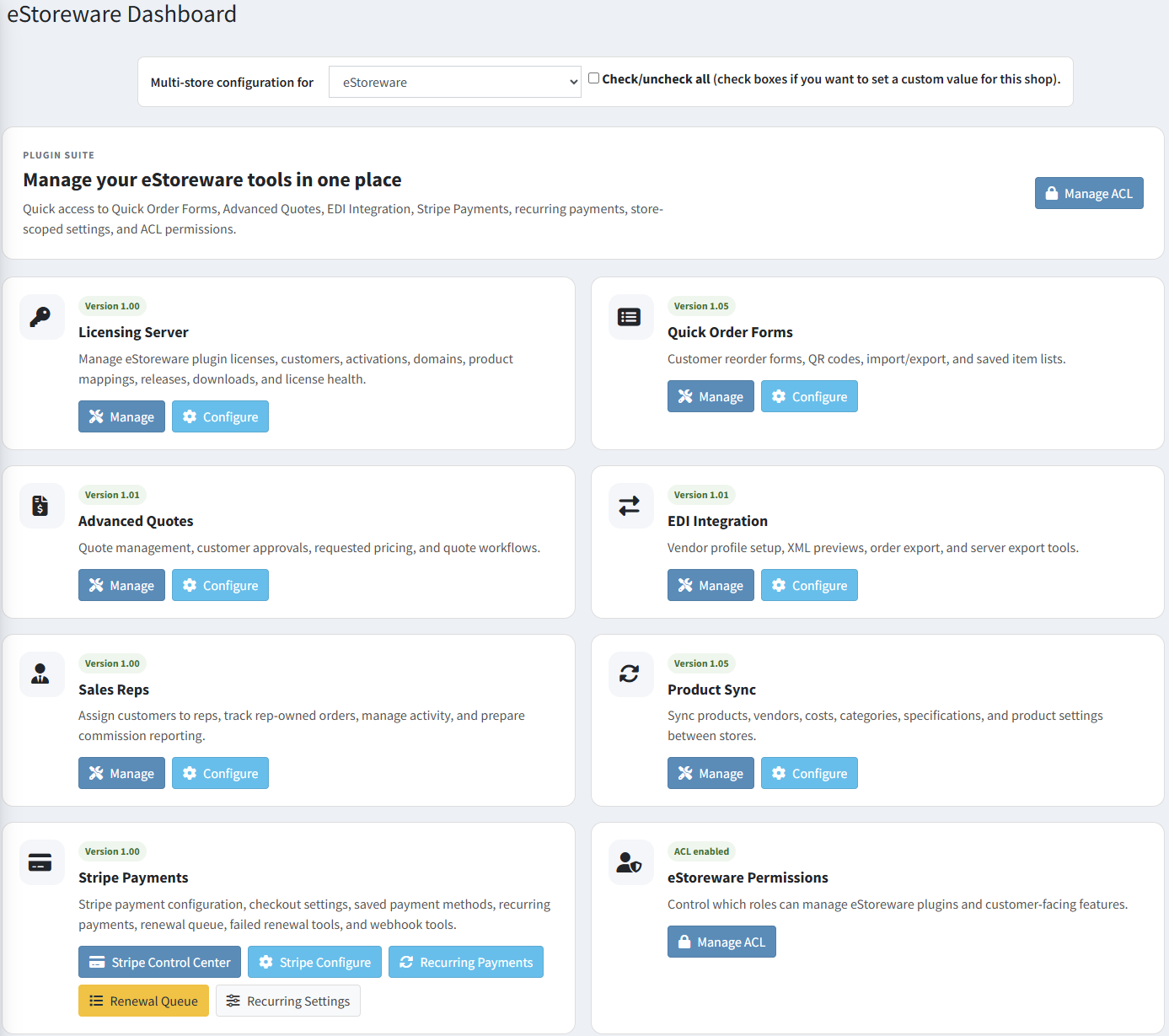Image resolution: width=1169 pixels, height=1036 pixels.
Task: Click the Stripe Payments credit card icon
Action: tap(40, 862)
